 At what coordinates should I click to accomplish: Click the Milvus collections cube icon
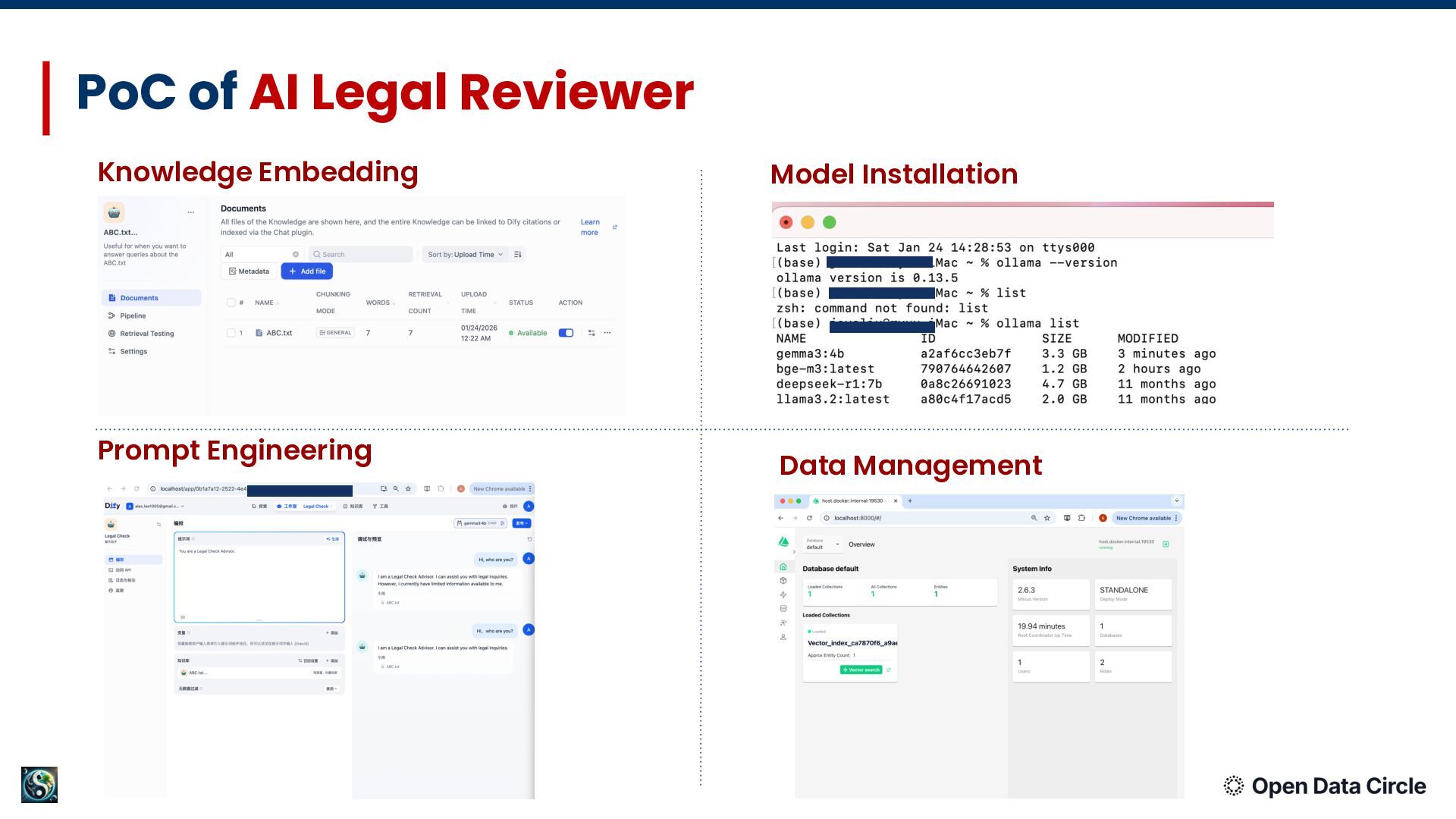[x=783, y=581]
